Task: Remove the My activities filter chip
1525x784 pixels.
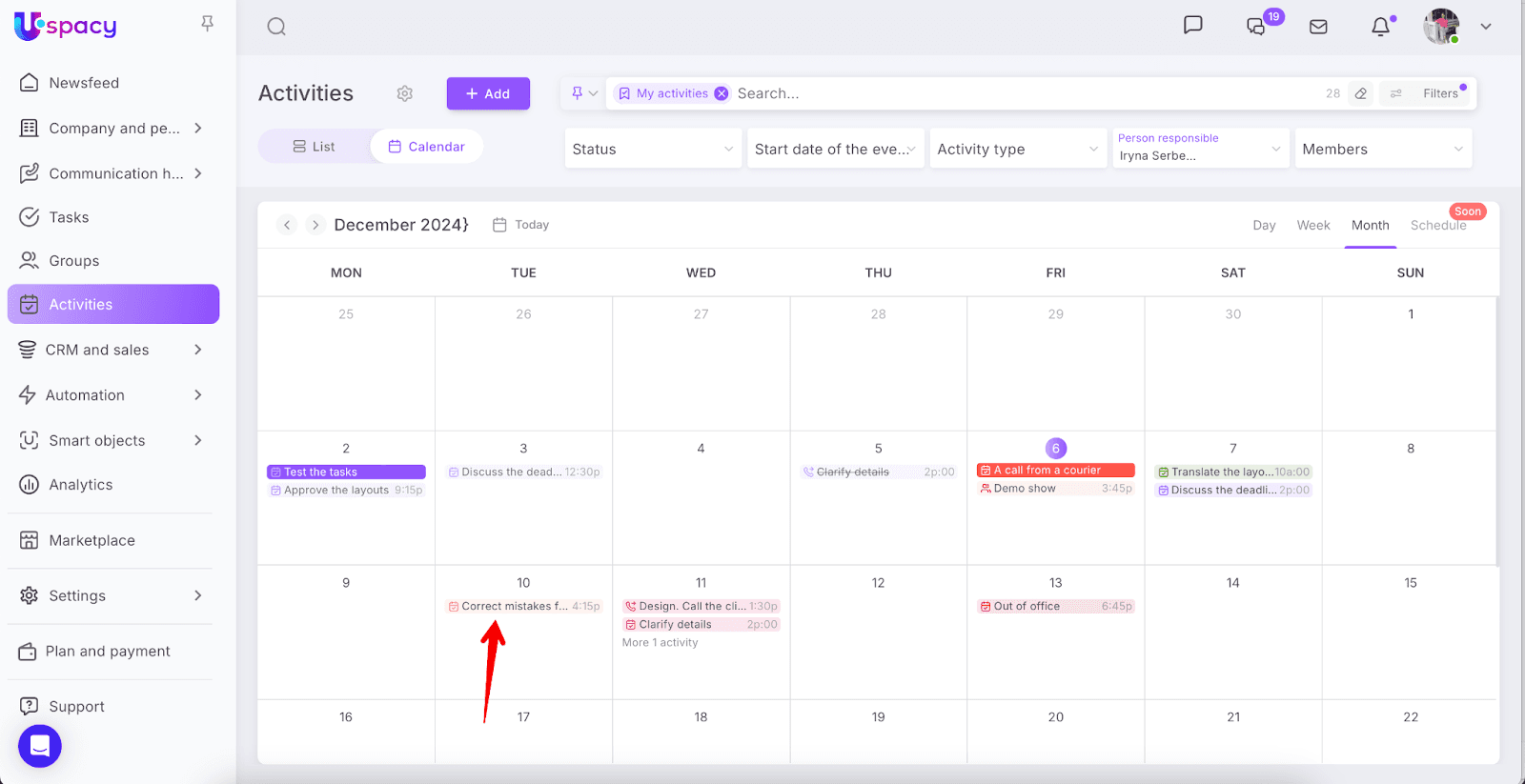Action: pyautogui.click(x=722, y=93)
